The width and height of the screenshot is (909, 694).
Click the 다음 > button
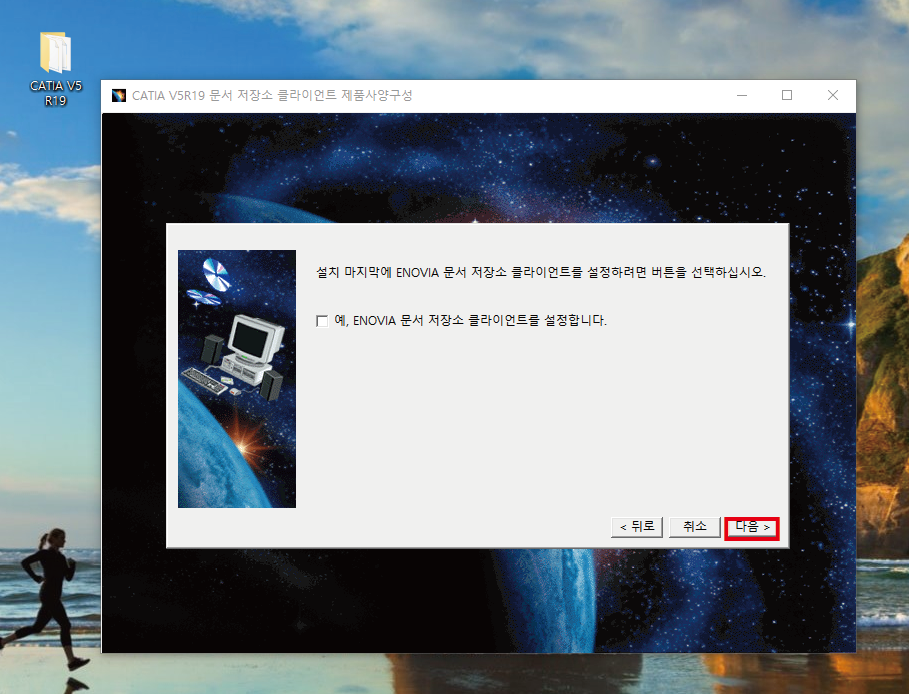[752, 528]
